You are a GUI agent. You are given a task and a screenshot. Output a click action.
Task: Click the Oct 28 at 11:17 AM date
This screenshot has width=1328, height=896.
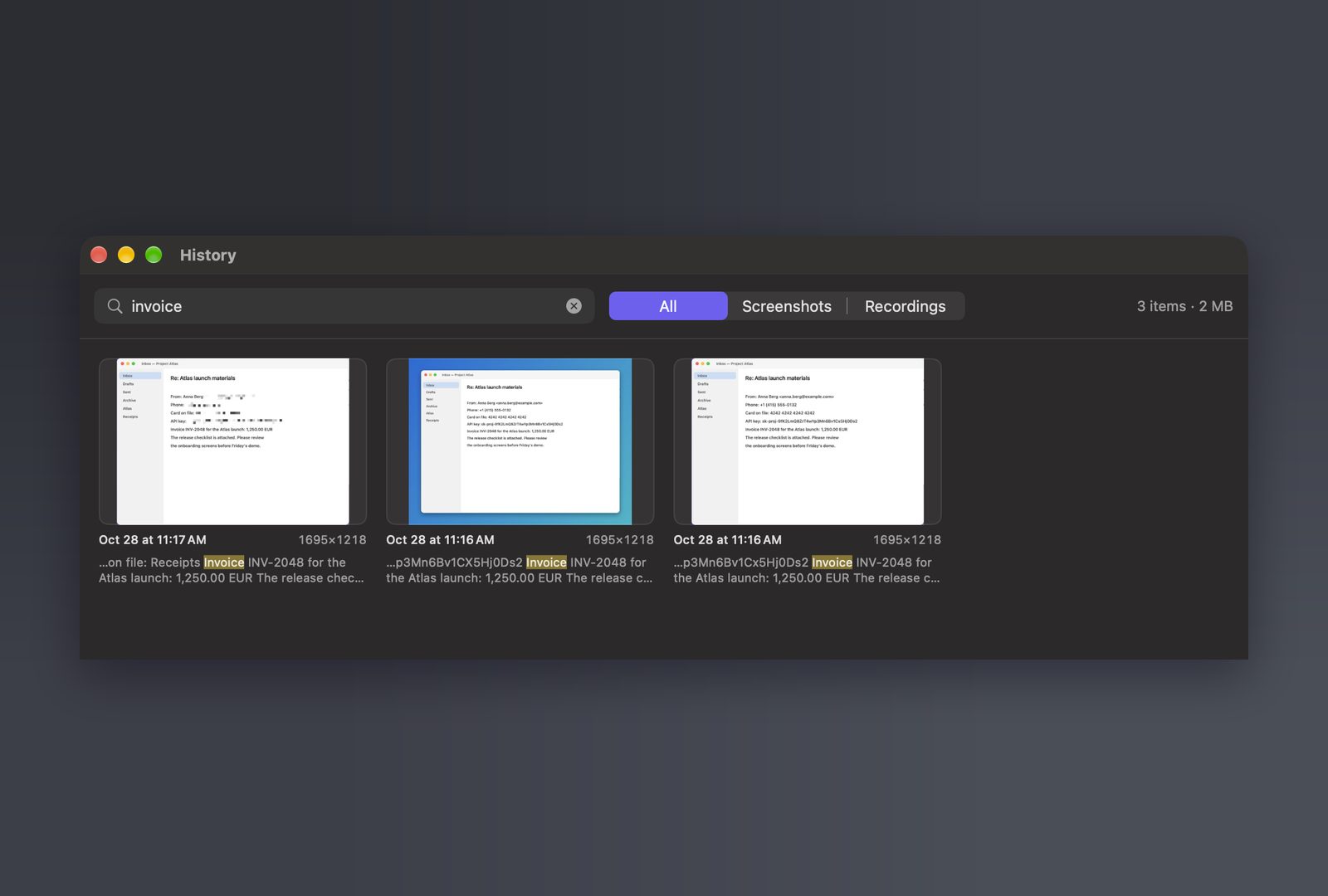153,540
